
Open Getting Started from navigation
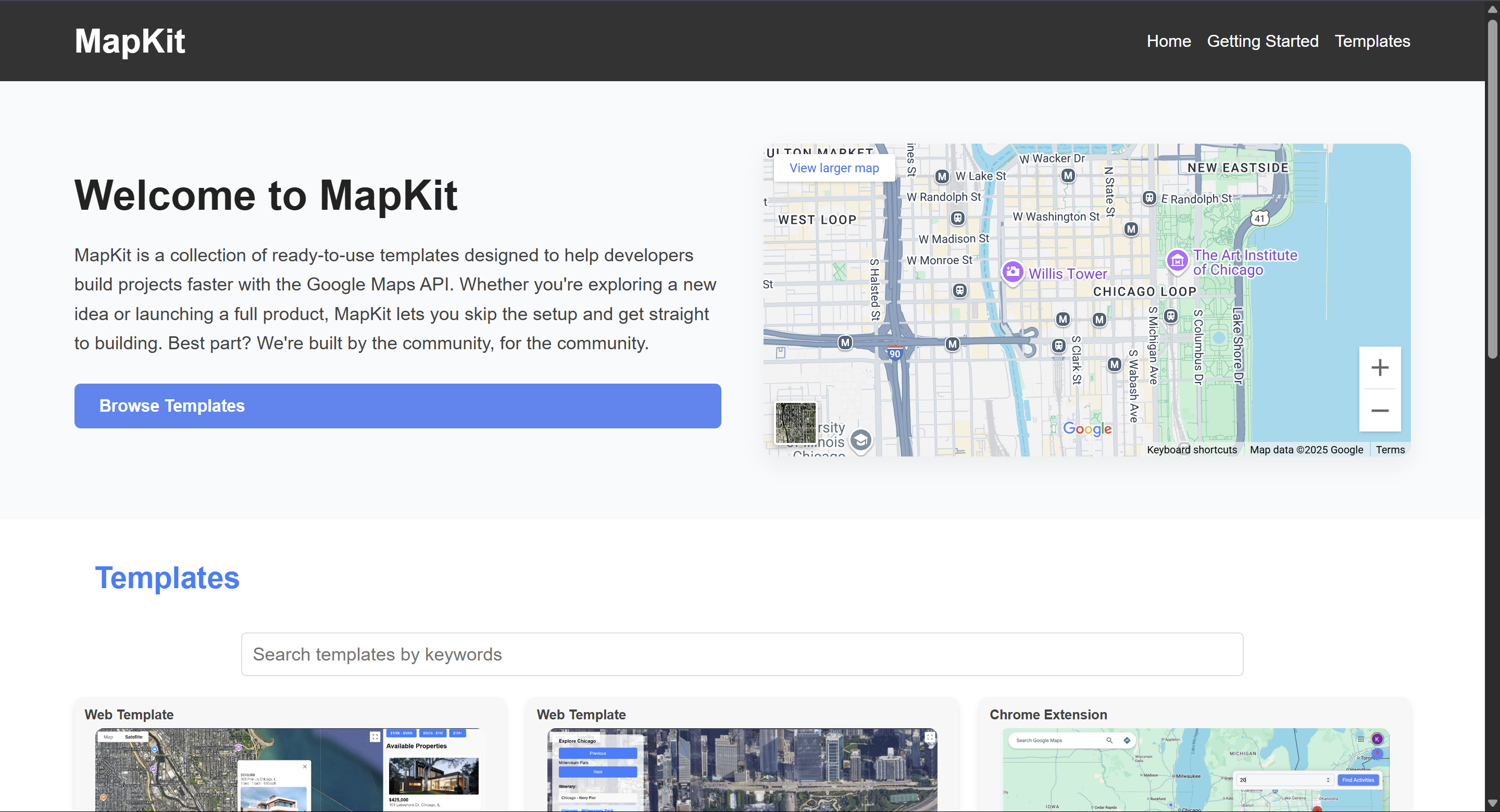[1262, 41]
